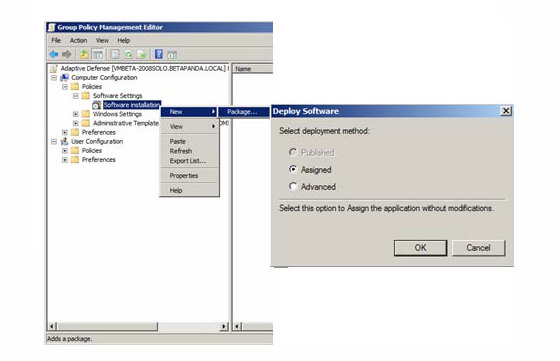The height and width of the screenshot is (361, 560).
Task: Click the tree pane scroll right arrow
Action: [224, 326]
